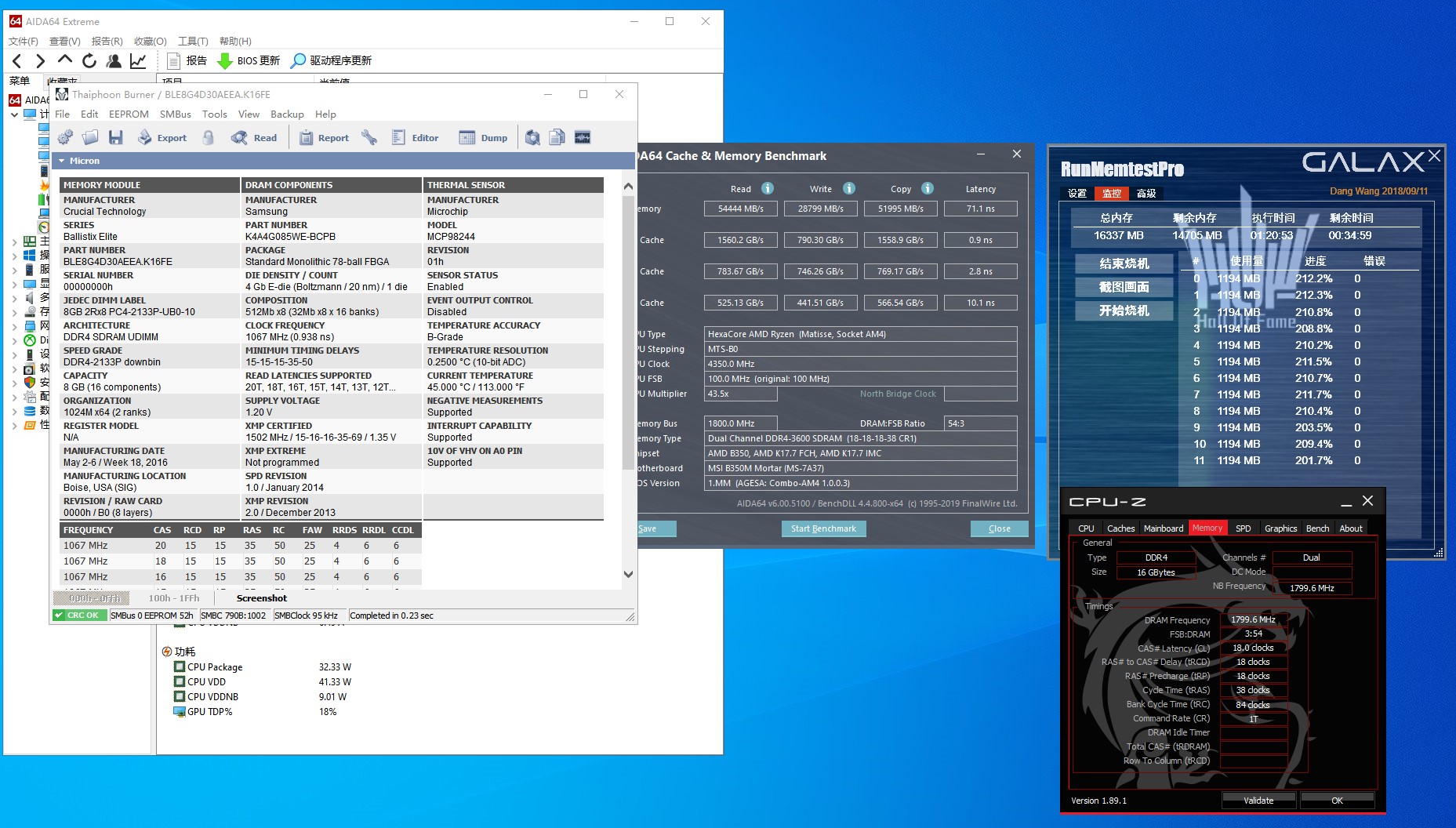Open the Report tool in Thaiphoon Burner
The image size is (1456, 828).
(x=324, y=138)
